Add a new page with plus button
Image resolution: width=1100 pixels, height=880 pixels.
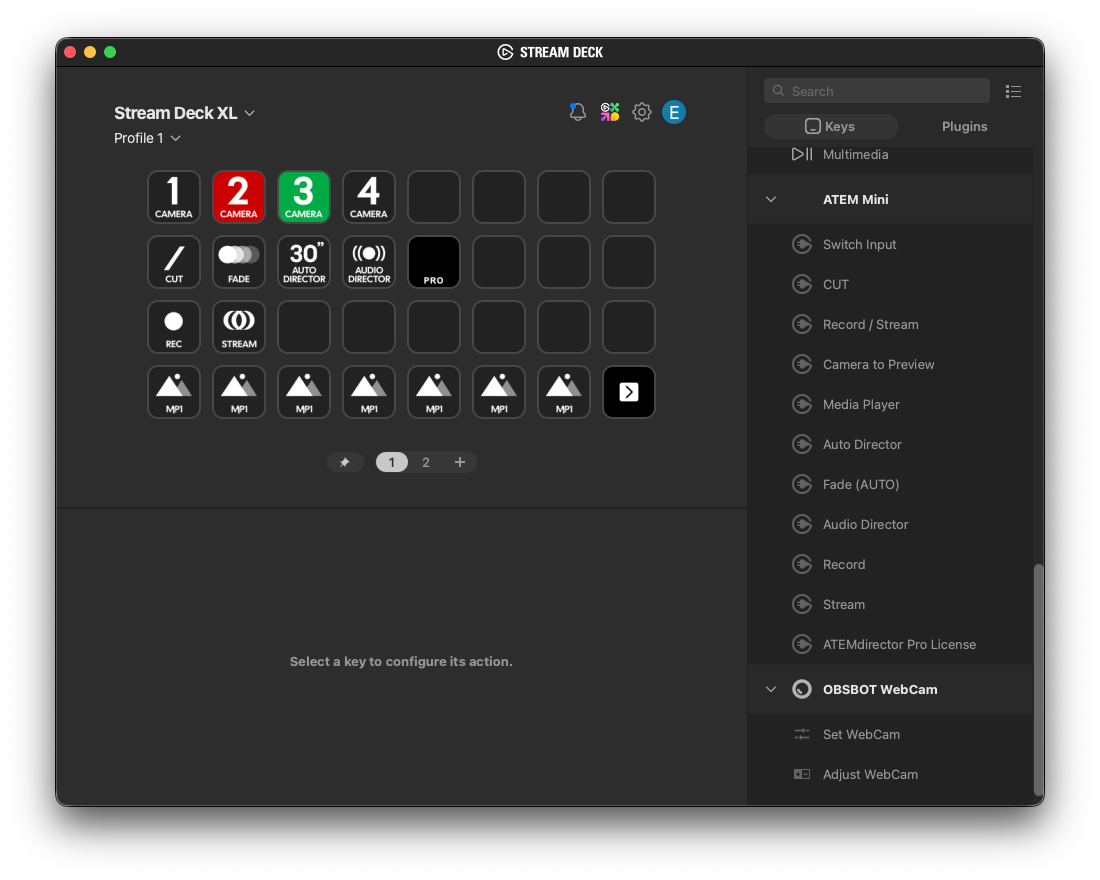coord(460,462)
